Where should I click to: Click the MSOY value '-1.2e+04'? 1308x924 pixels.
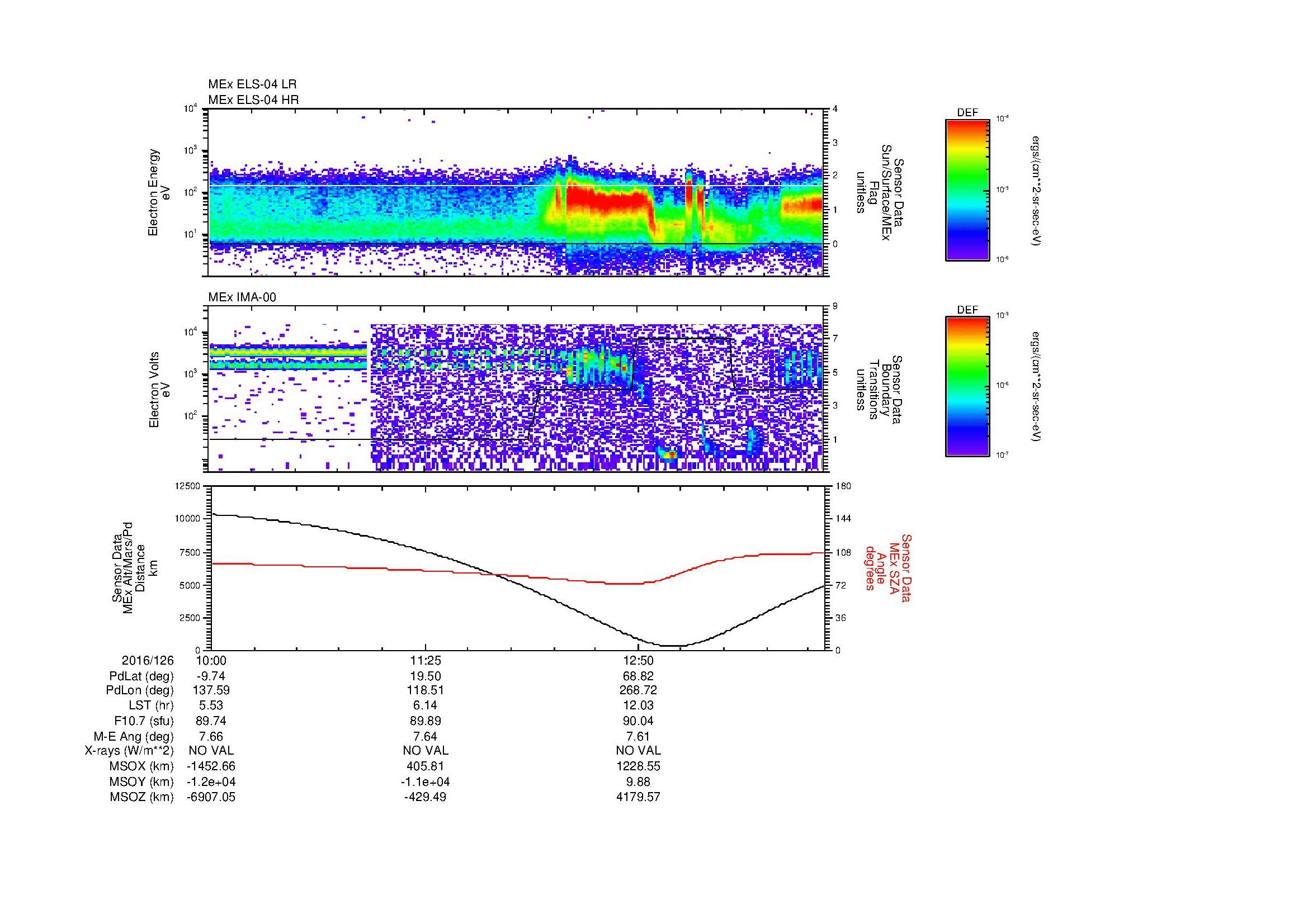click(x=211, y=781)
